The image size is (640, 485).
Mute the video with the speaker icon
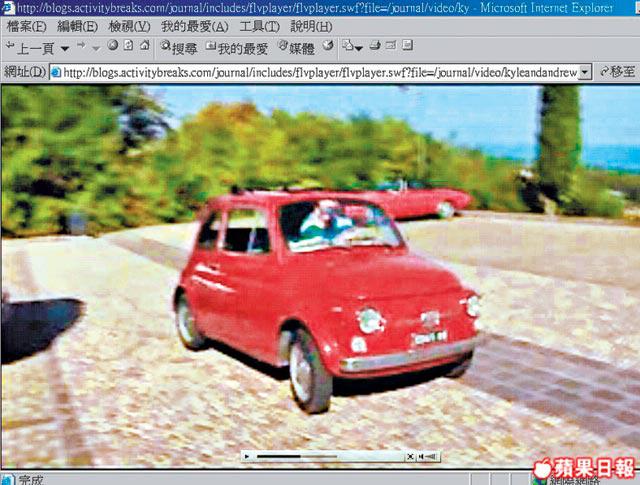pyautogui.click(x=421, y=456)
